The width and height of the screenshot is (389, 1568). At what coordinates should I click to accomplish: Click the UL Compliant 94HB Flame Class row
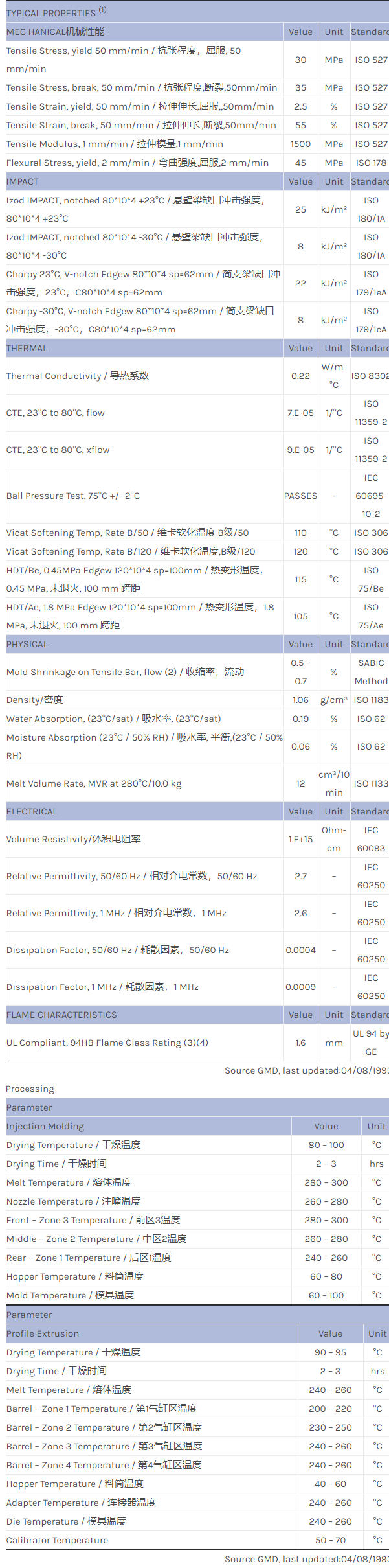pos(107,1043)
